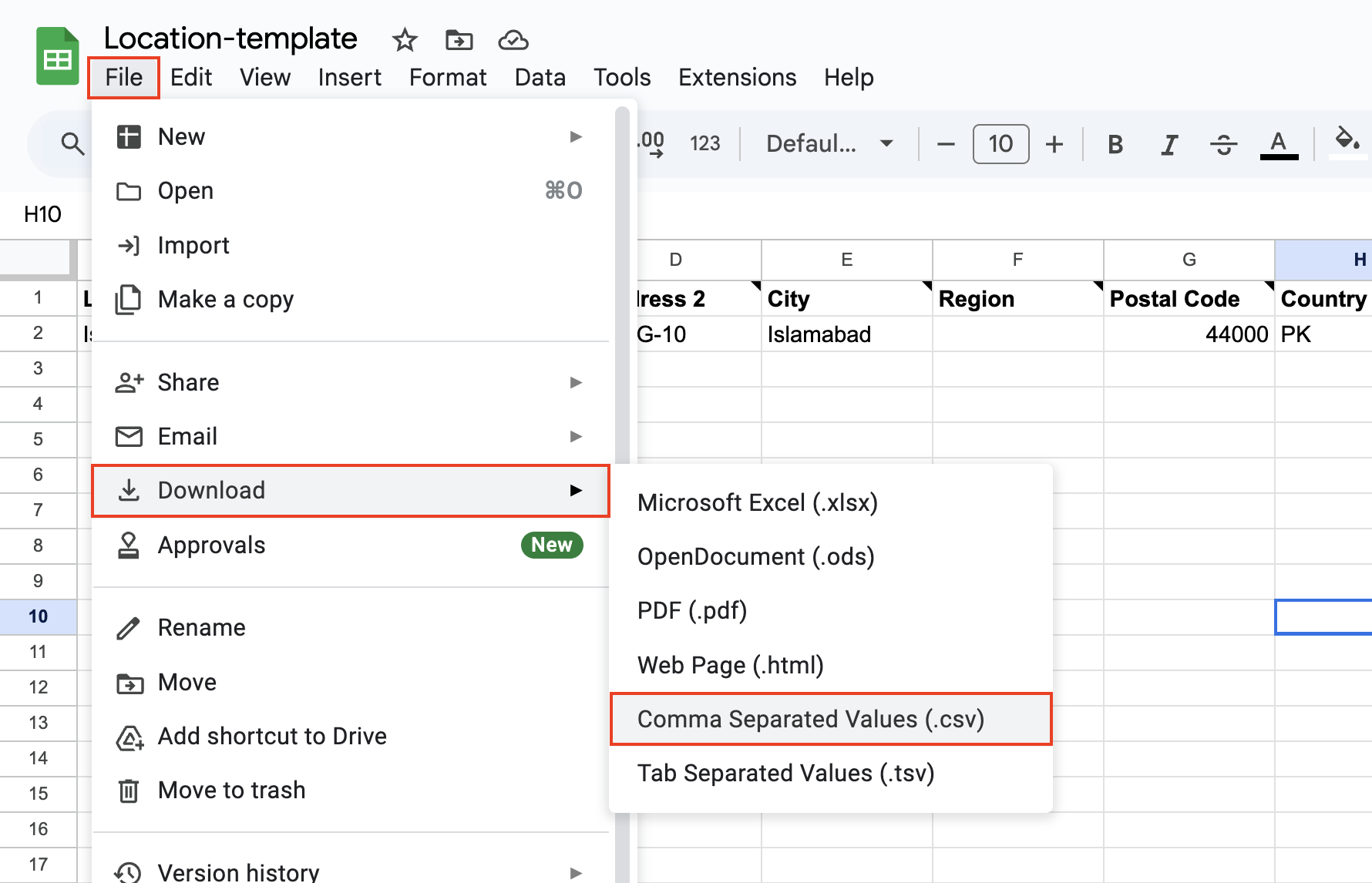Viewport: 1372px width, 883px height.
Task: Toggle italic formatting
Action: tap(1169, 144)
